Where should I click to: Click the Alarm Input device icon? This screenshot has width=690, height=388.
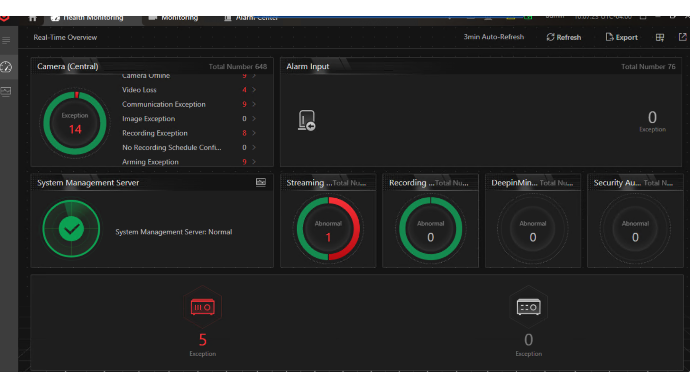[x=306, y=121]
